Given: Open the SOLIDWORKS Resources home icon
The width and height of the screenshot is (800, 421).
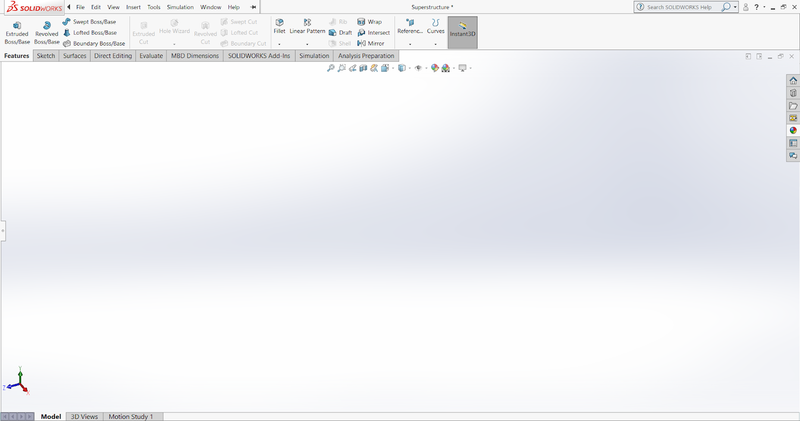Looking at the screenshot, I should tap(792, 81).
